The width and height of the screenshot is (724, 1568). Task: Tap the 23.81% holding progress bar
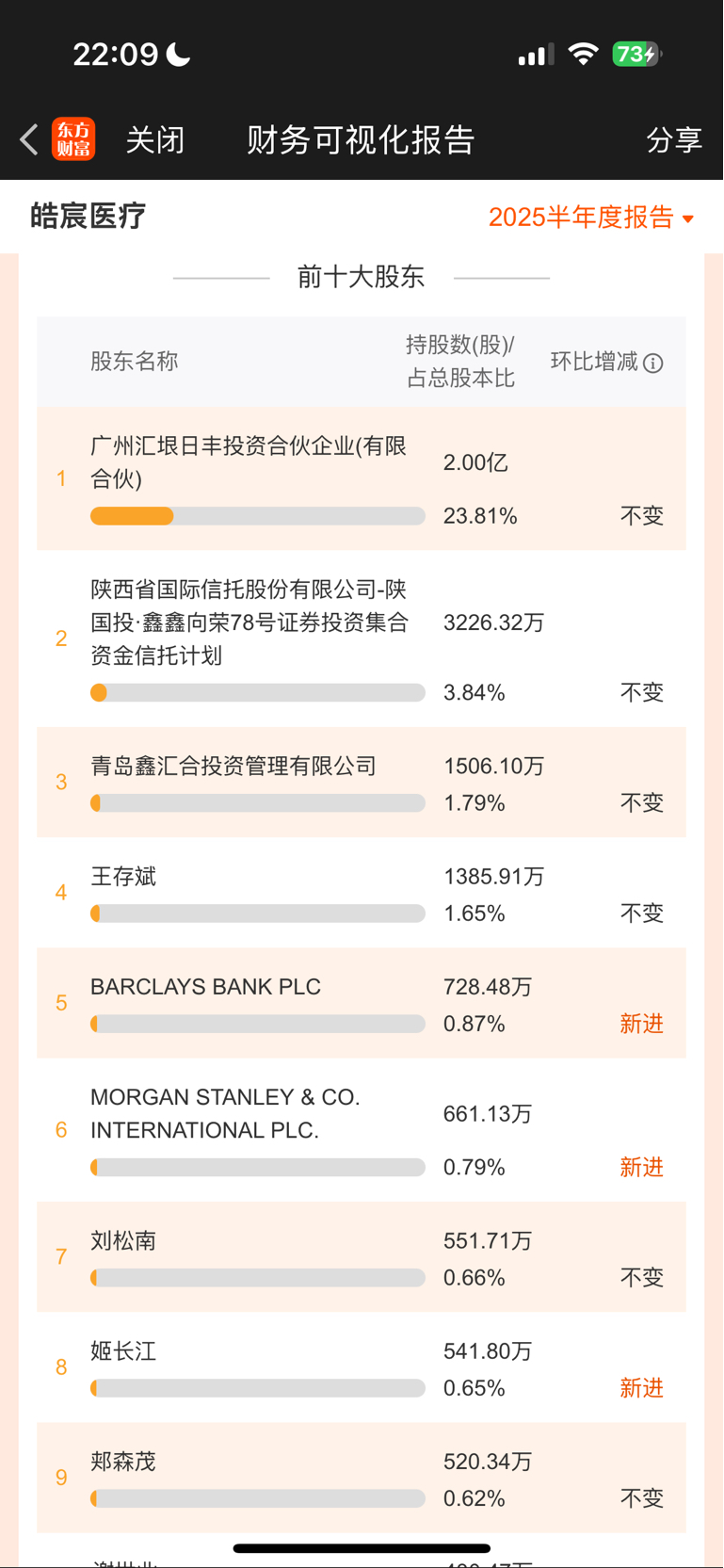pos(258,516)
